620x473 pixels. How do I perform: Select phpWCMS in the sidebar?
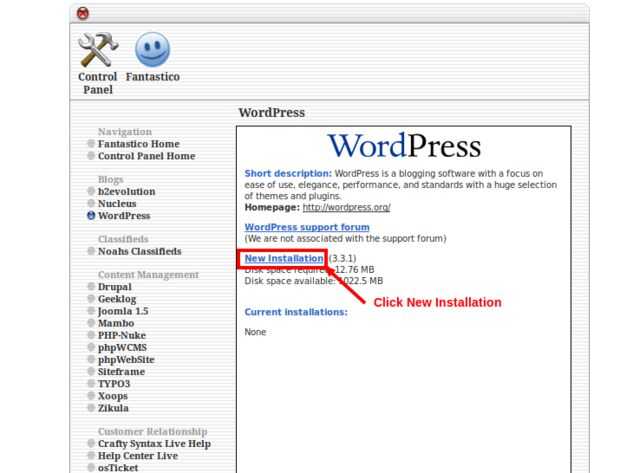click(122, 348)
